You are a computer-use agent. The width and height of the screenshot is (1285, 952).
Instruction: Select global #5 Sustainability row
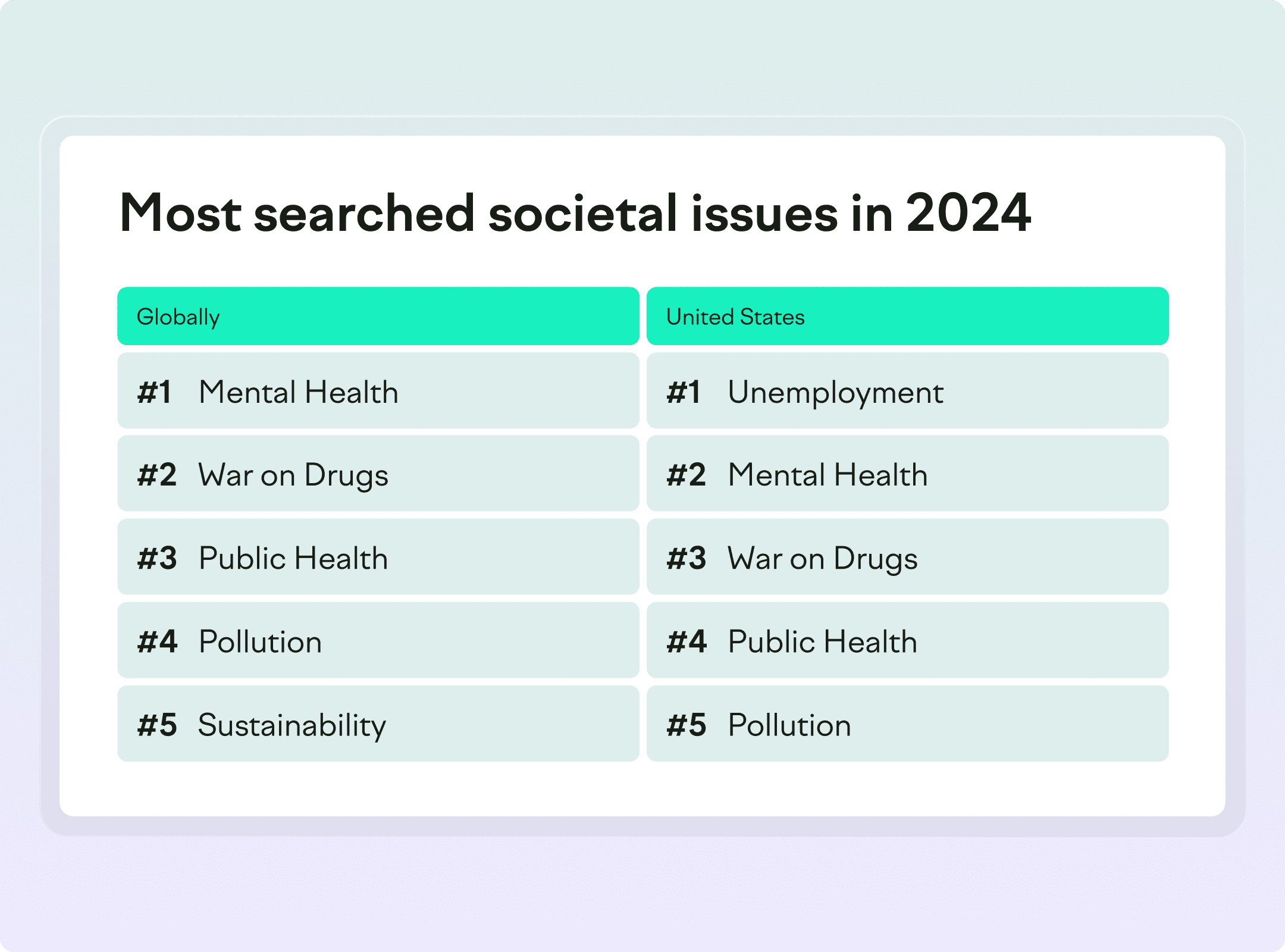click(378, 724)
